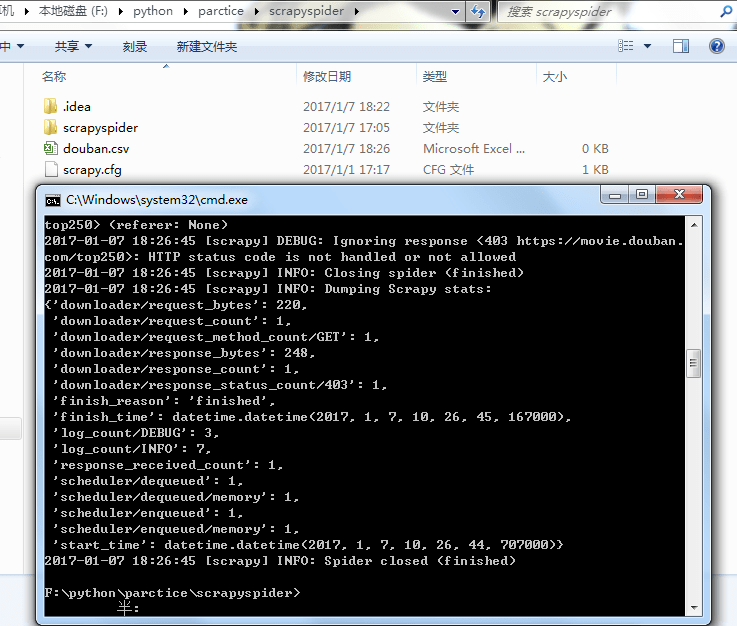Open the 共享 dropdown menu

click(x=73, y=46)
